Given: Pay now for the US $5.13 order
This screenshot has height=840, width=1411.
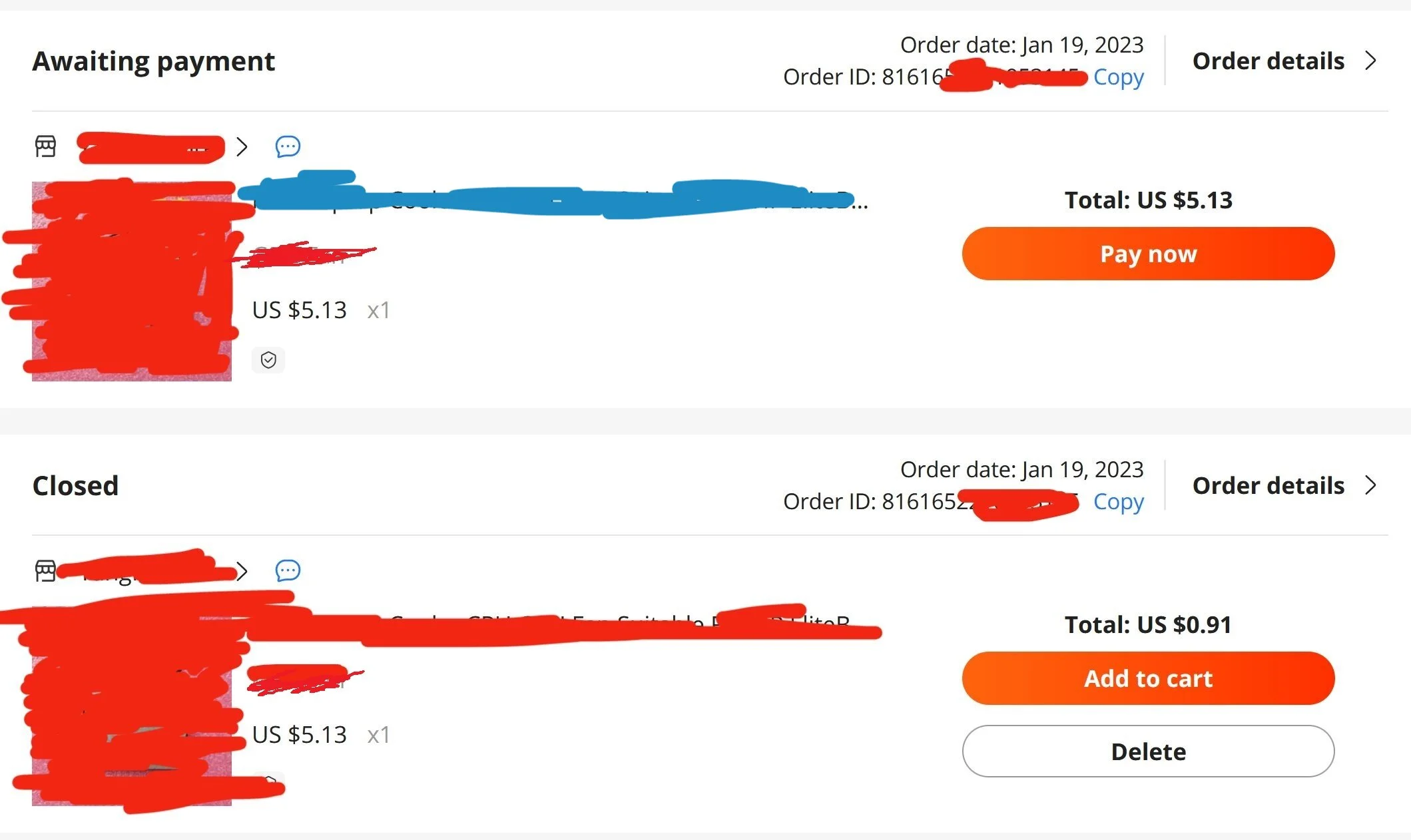Looking at the screenshot, I should 1148,254.
